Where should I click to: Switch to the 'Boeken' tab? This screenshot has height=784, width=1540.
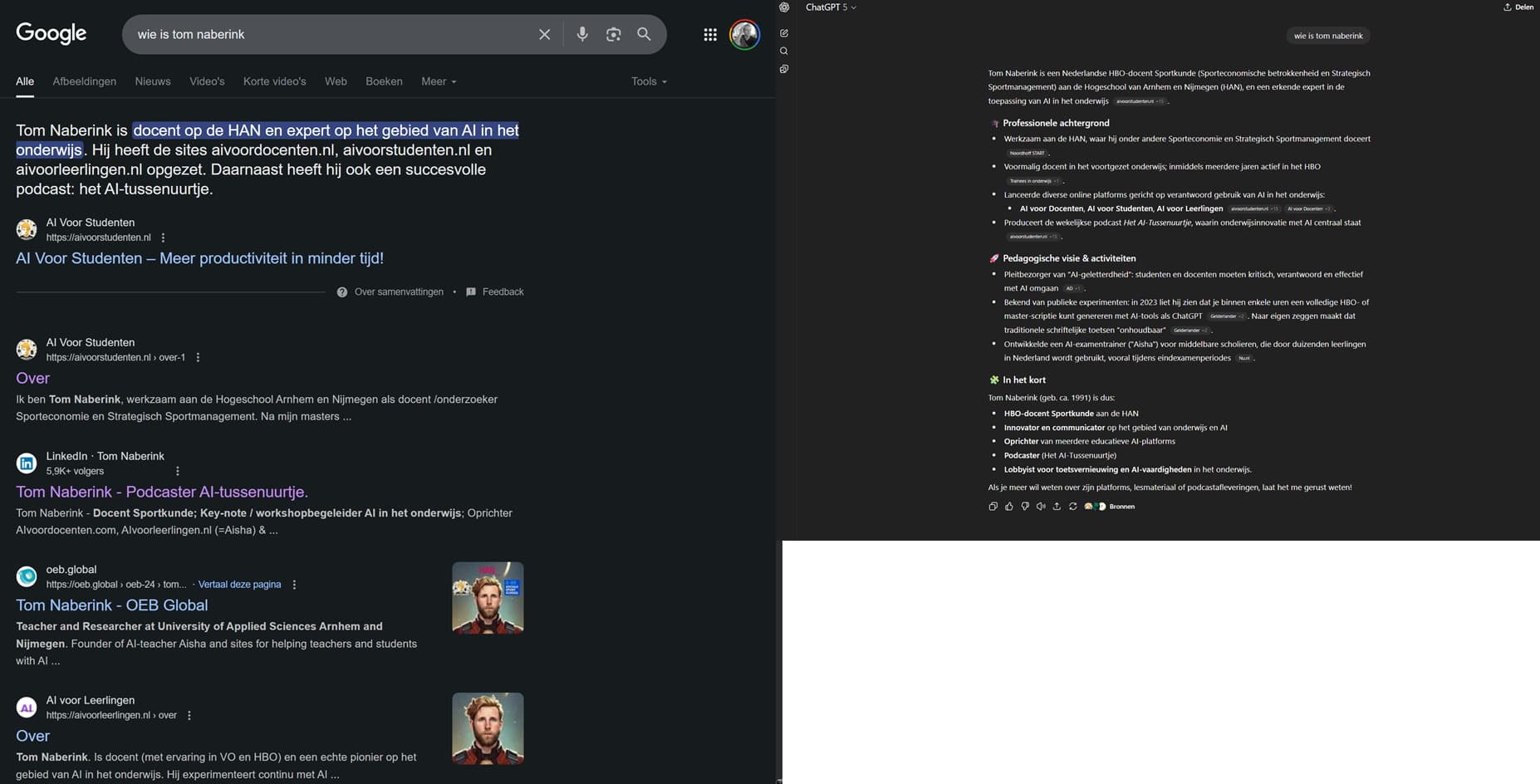point(384,81)
